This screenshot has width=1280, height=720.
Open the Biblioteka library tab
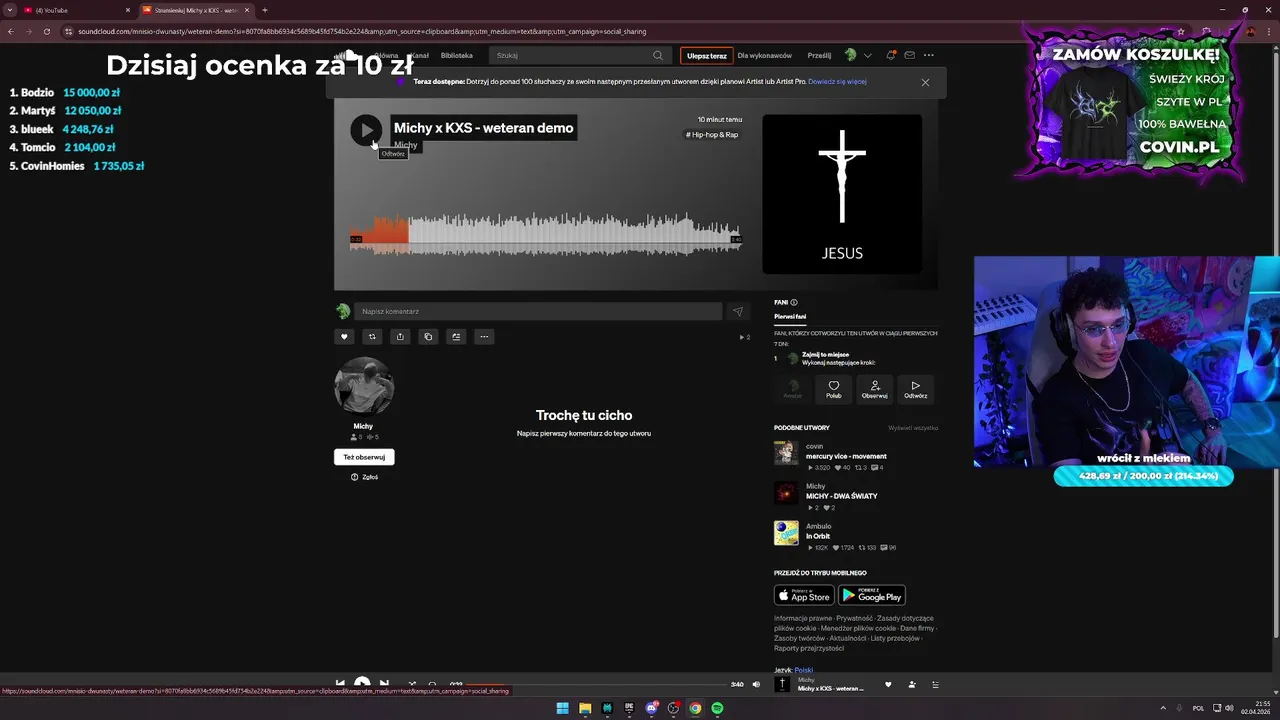457,55
